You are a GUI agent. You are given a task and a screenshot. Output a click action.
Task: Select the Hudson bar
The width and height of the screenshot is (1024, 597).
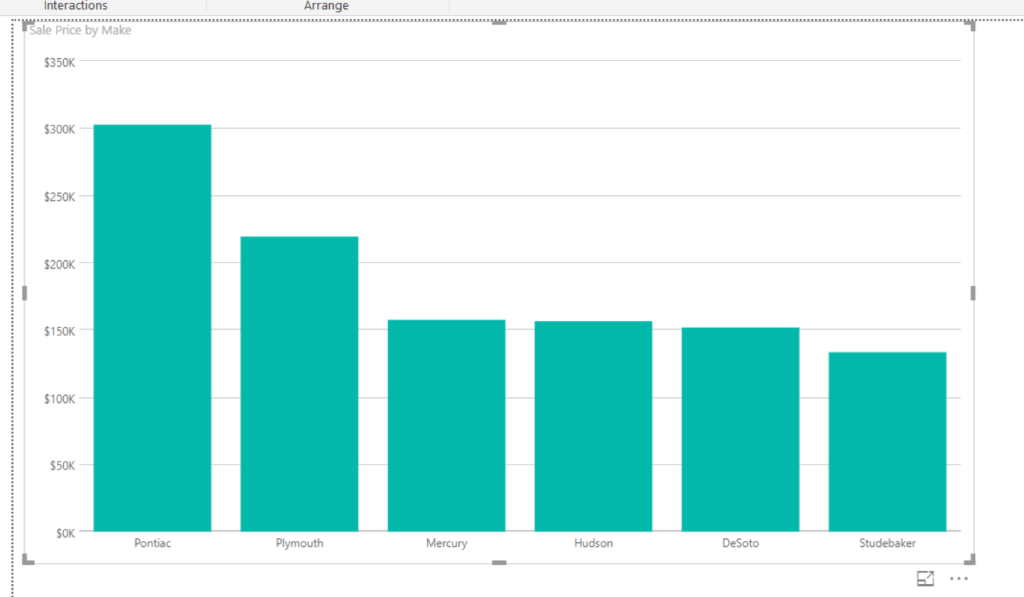pyautogui.click(x=593, y=426)
